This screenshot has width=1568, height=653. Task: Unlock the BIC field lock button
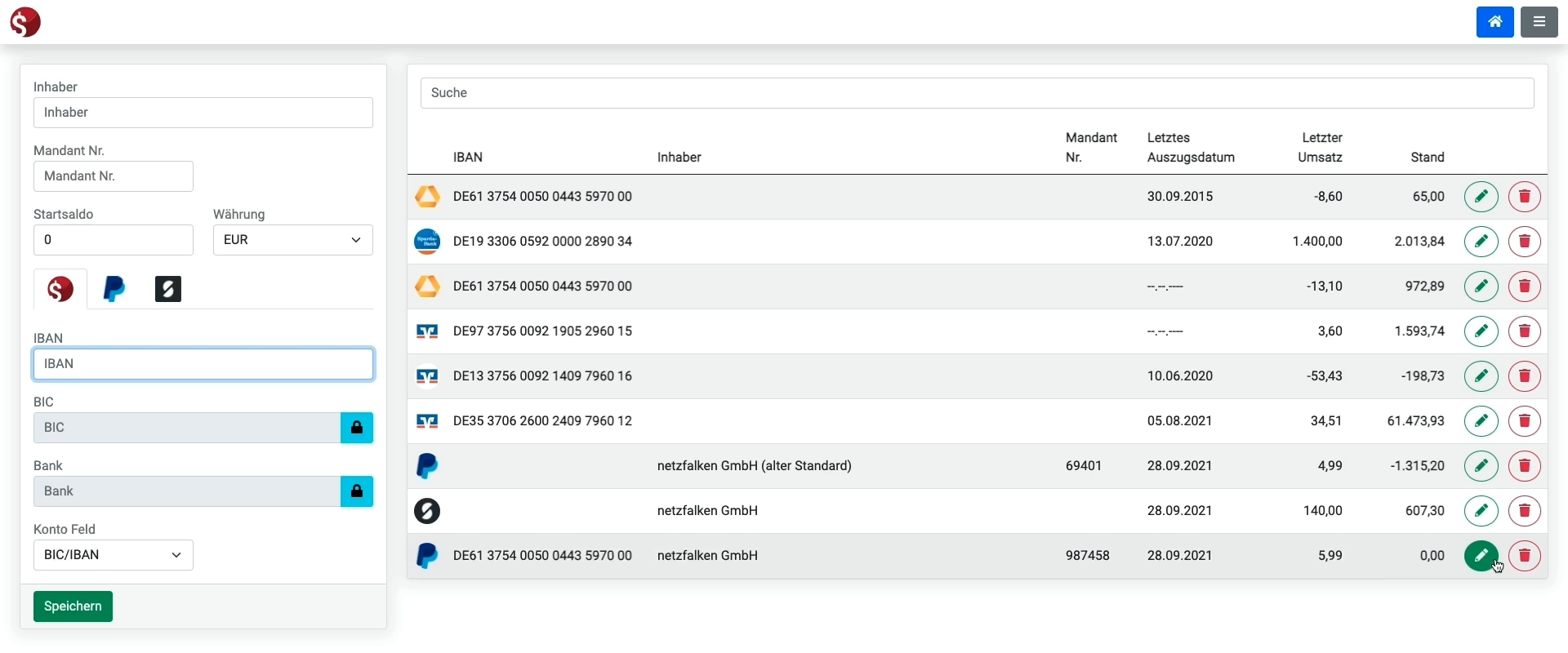357,428
